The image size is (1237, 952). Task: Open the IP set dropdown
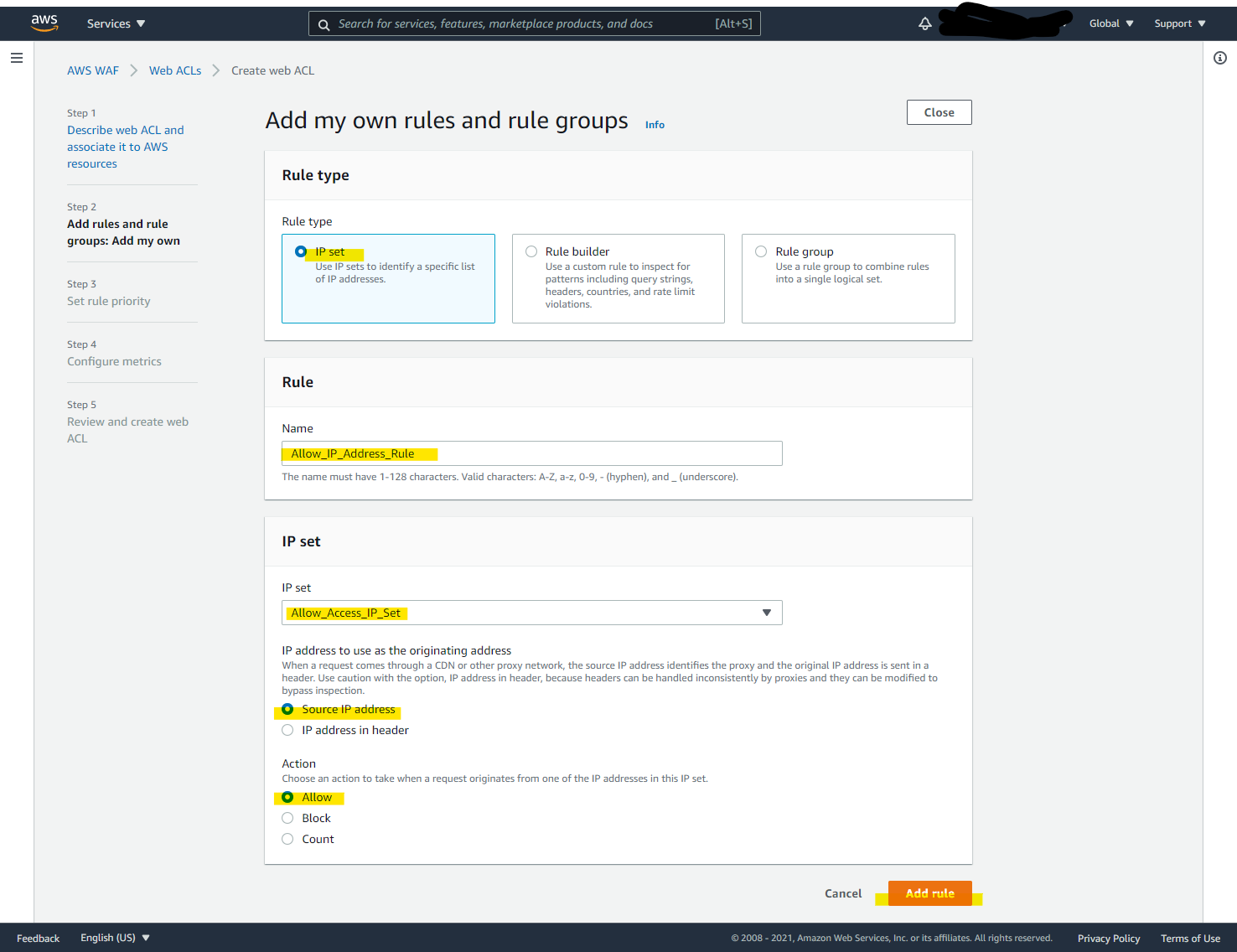point(532,613)
